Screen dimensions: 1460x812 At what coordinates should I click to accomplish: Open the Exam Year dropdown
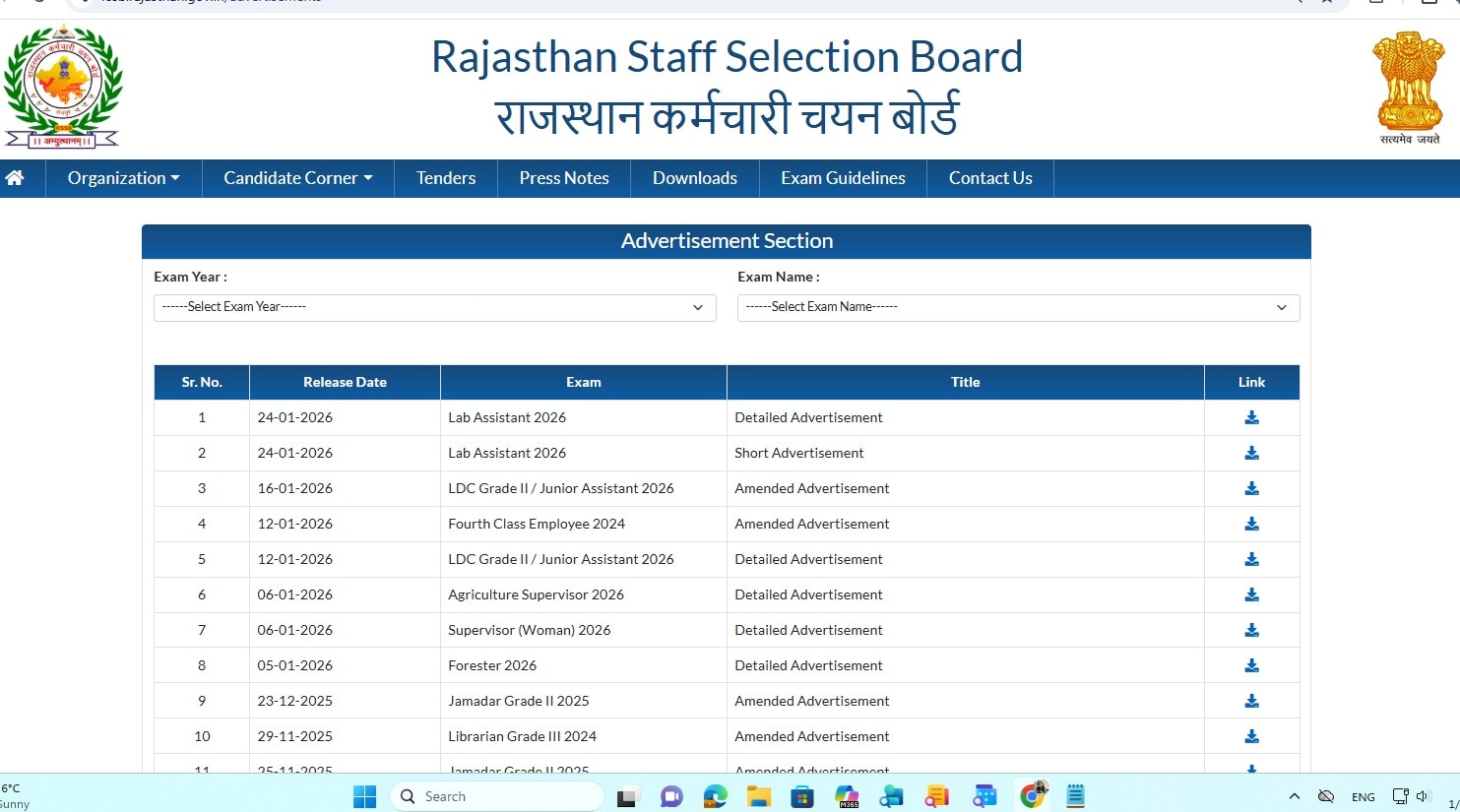pos(434,307)
